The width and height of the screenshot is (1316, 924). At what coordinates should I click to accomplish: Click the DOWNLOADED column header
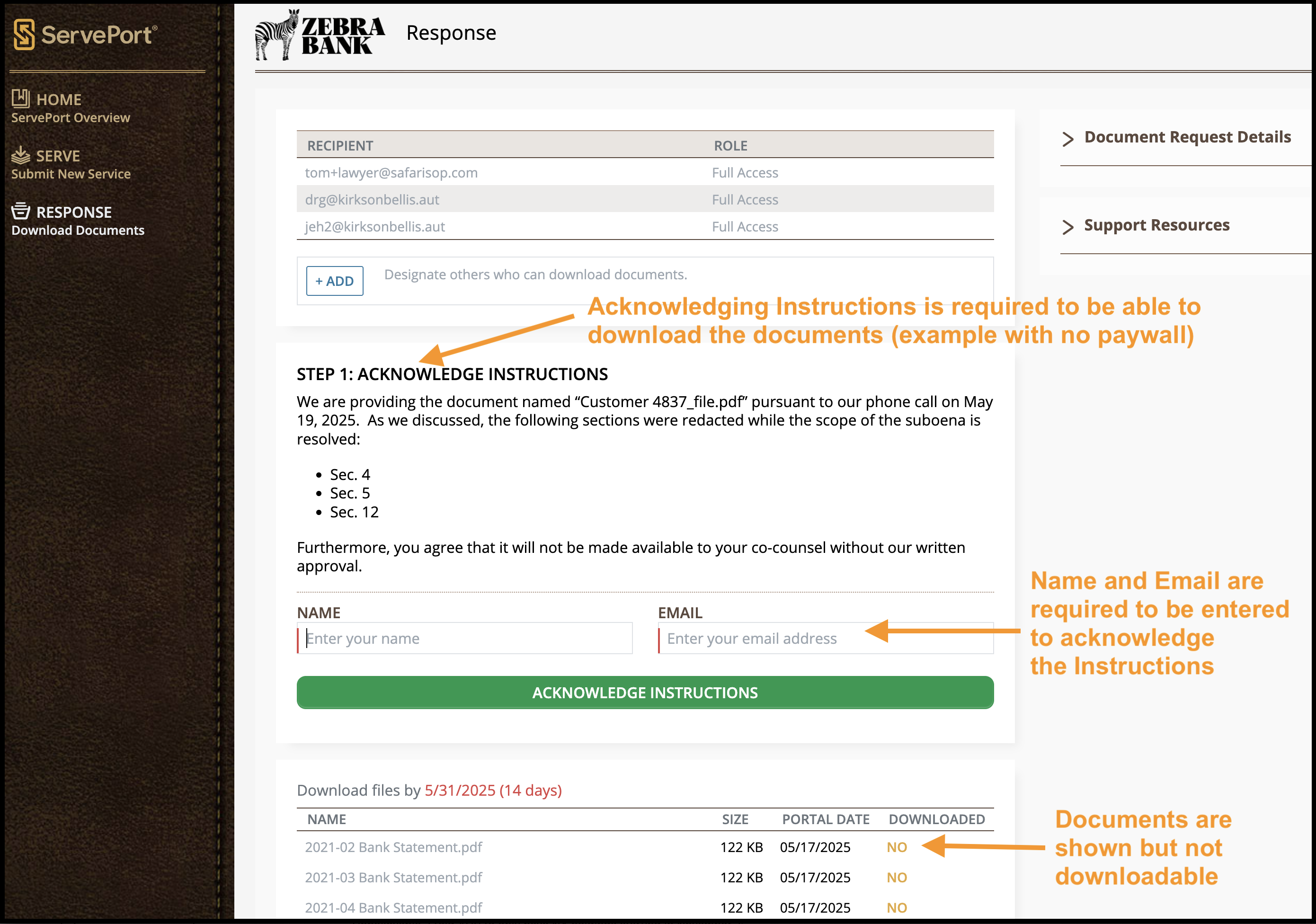(936, 819)
